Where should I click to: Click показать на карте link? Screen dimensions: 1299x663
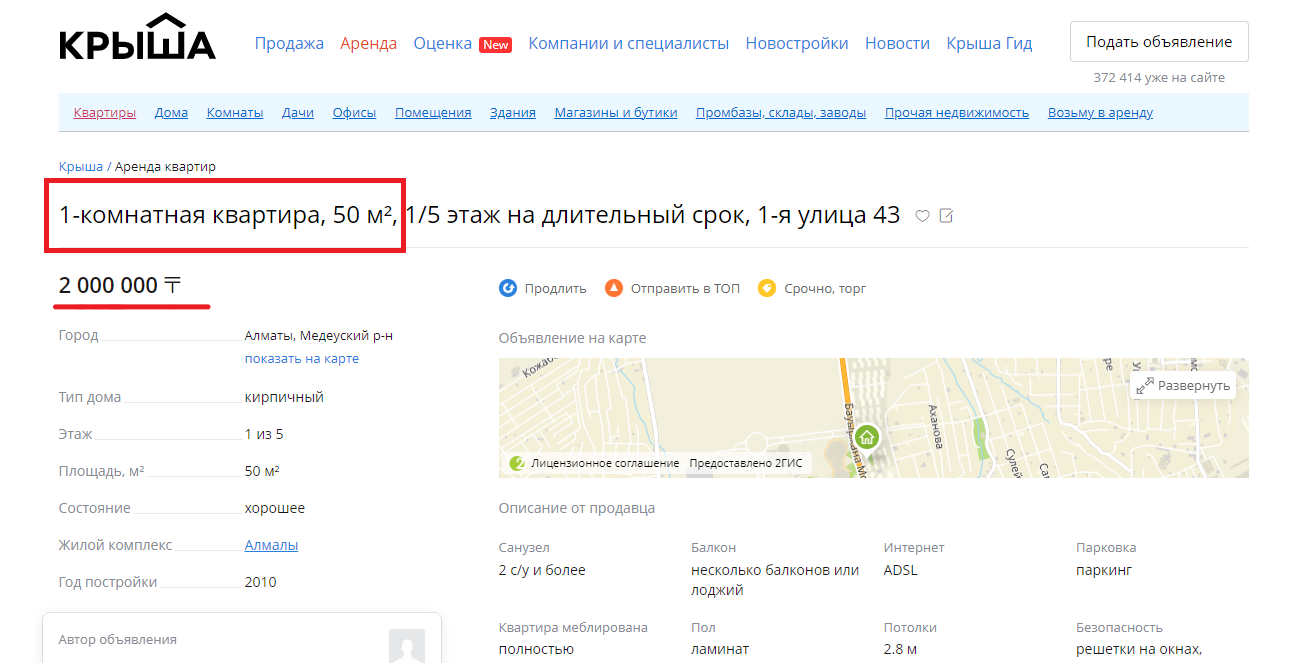click(302, 358)
